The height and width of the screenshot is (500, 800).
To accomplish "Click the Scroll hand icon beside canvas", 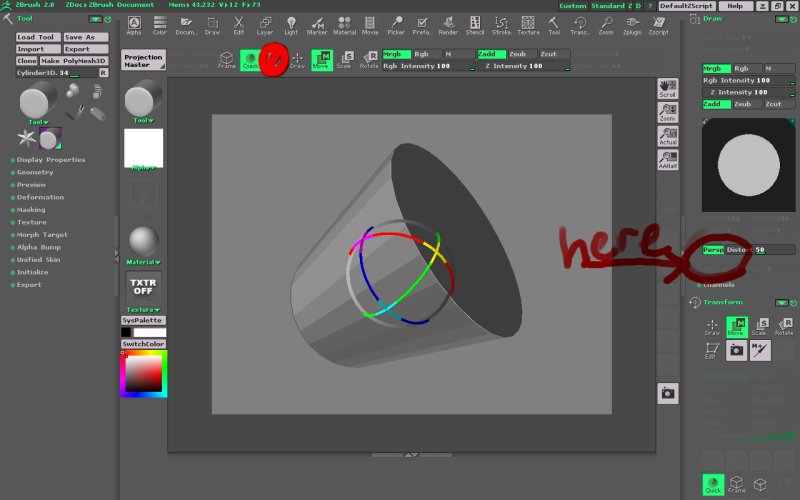I will [x=667, y=88].
